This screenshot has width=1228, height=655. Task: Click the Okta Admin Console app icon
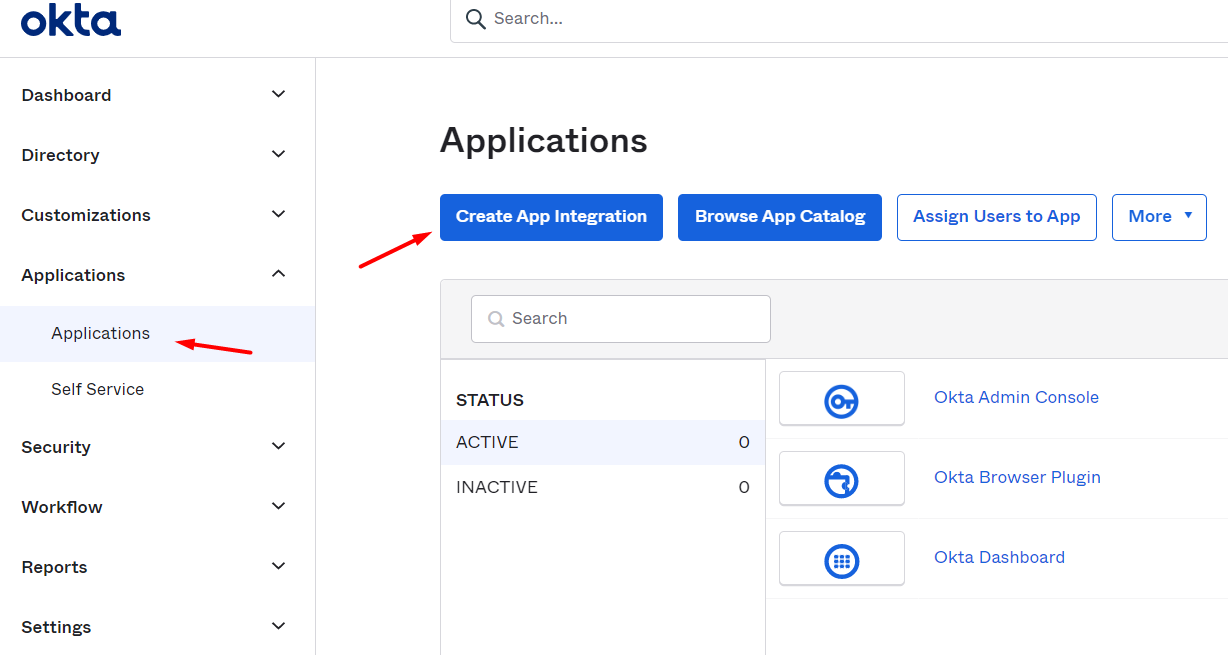click(841, 398)
